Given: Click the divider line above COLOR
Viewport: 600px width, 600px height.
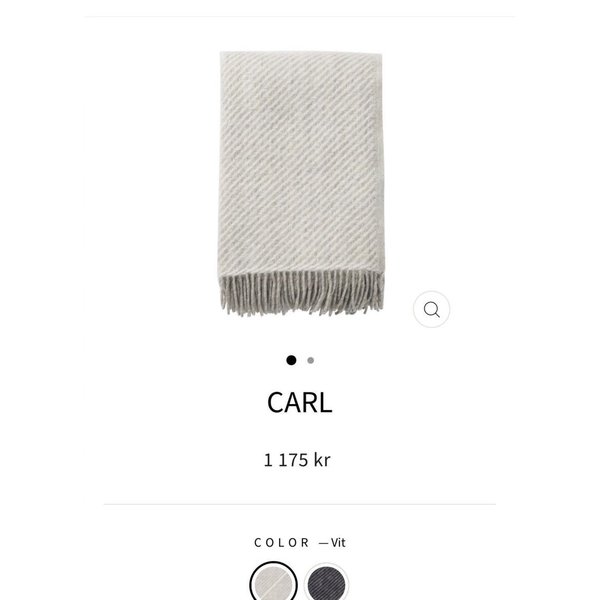Looking at the screenshot, I should 300,504.
